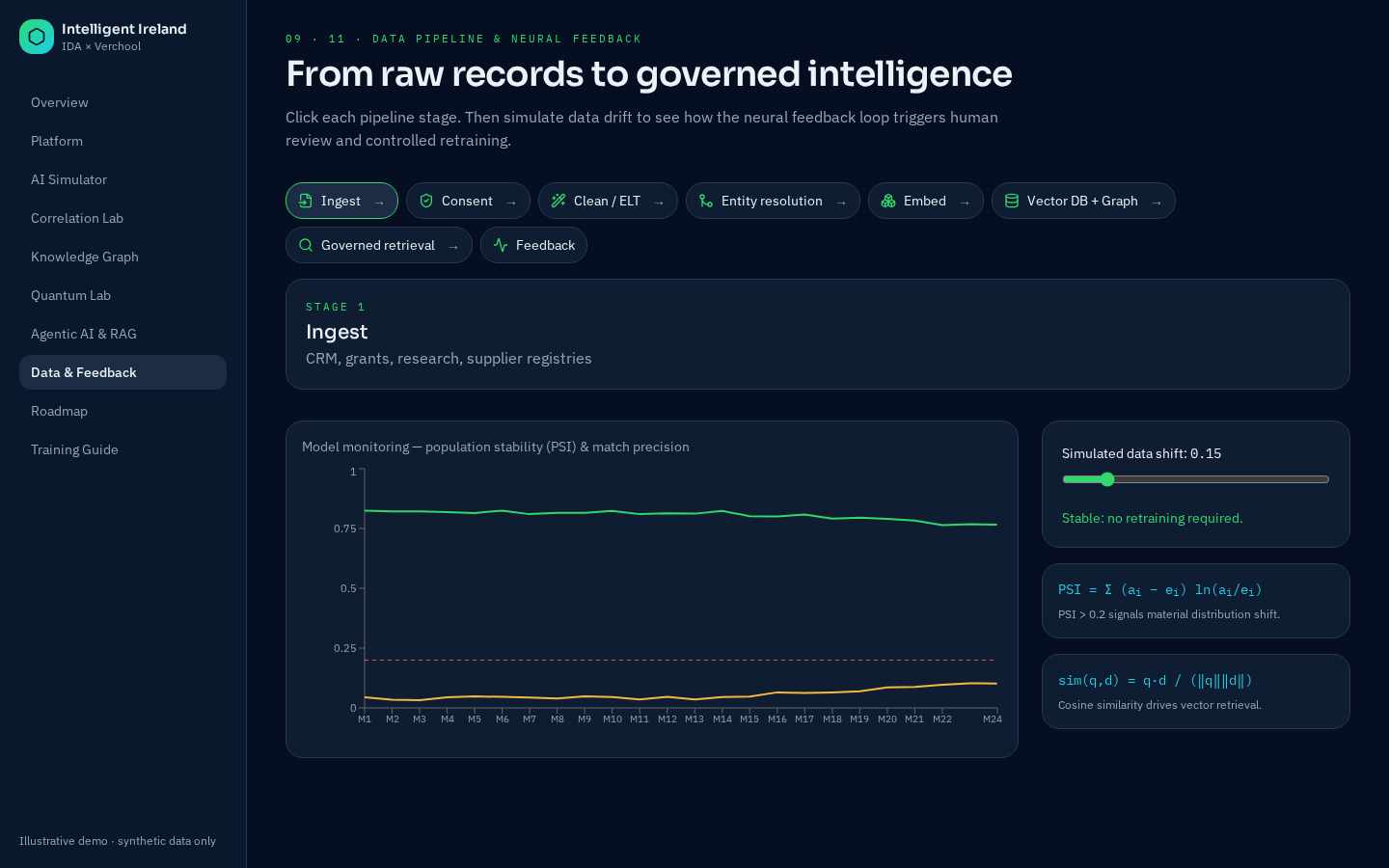Click the simulated data shift slider handle
1389x868 pixels.
1107,479
